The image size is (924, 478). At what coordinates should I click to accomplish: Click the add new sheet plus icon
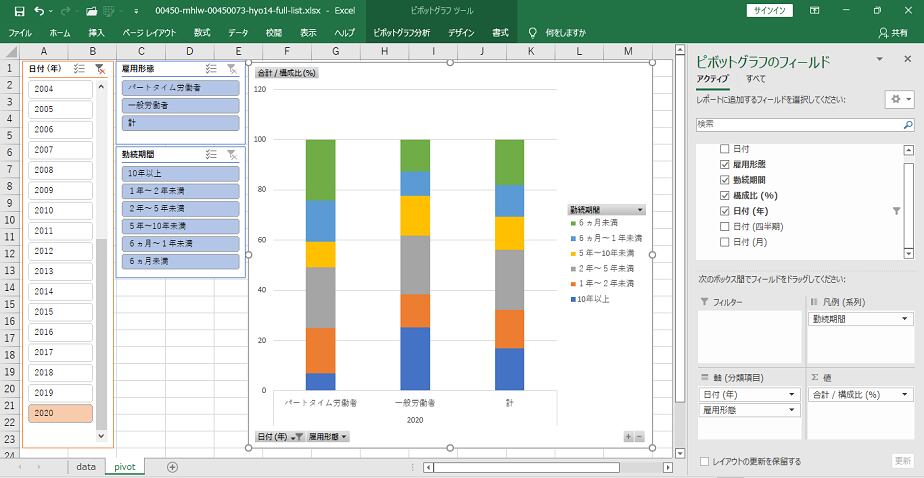172,466
